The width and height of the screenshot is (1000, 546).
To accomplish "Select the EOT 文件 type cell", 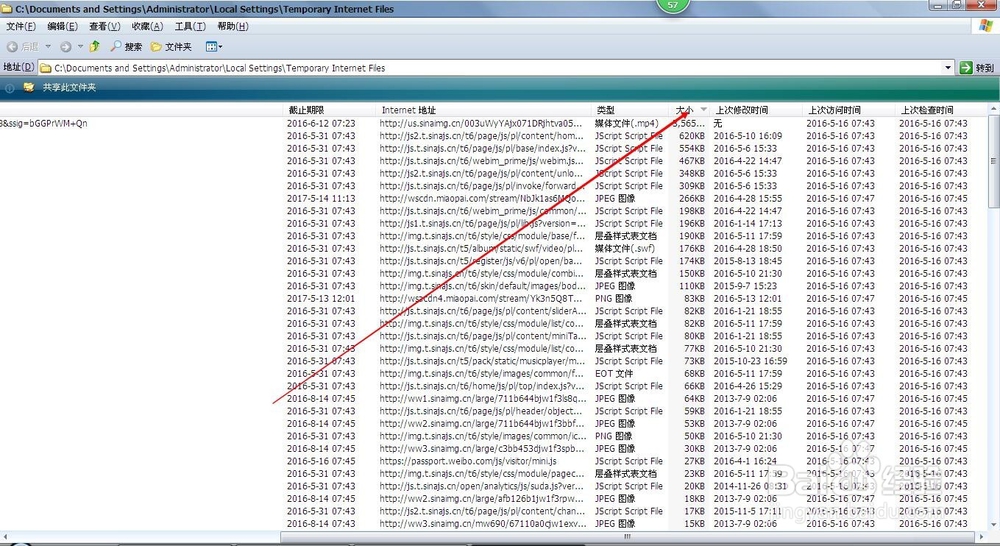I will click(614, 373).
